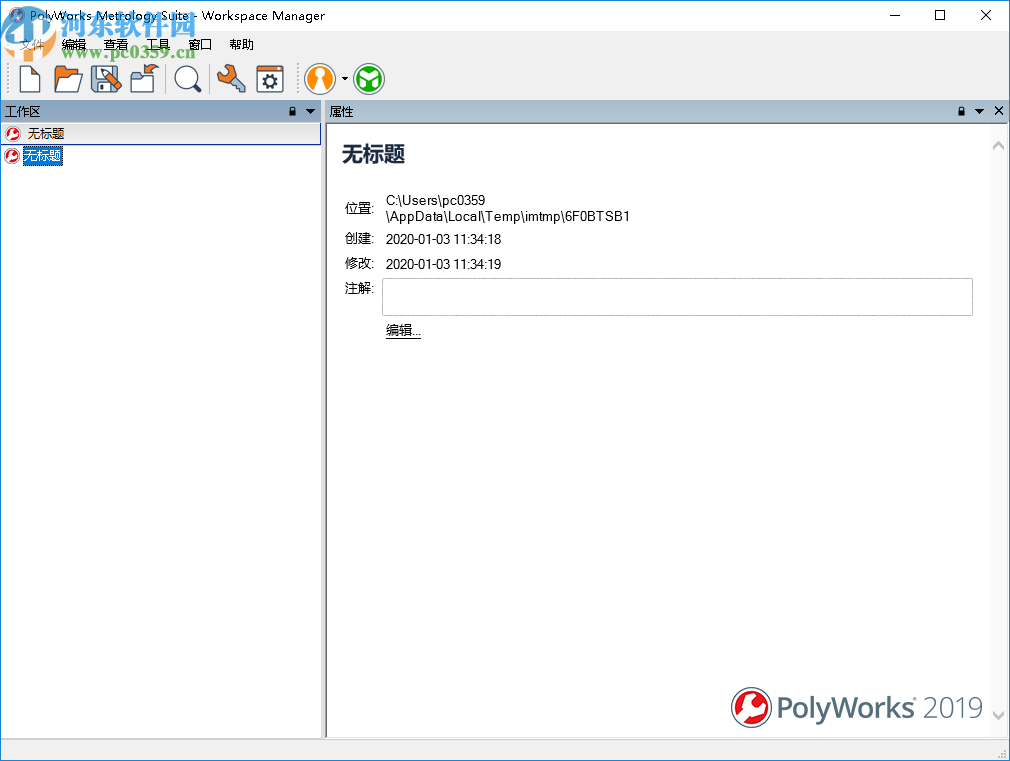Open a workspace using the orange folder icon
1010x761 pixels.
(67, 79)
